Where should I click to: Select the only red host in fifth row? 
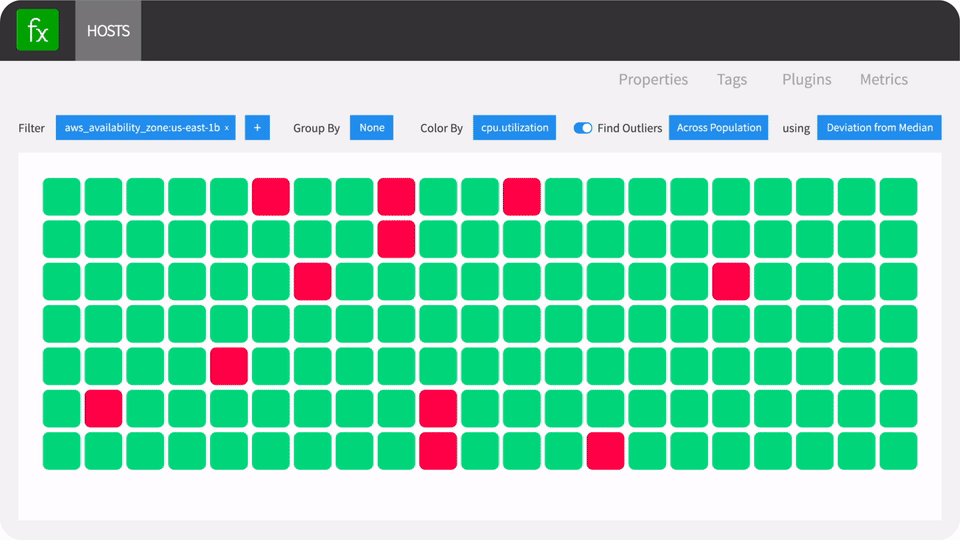229,366
